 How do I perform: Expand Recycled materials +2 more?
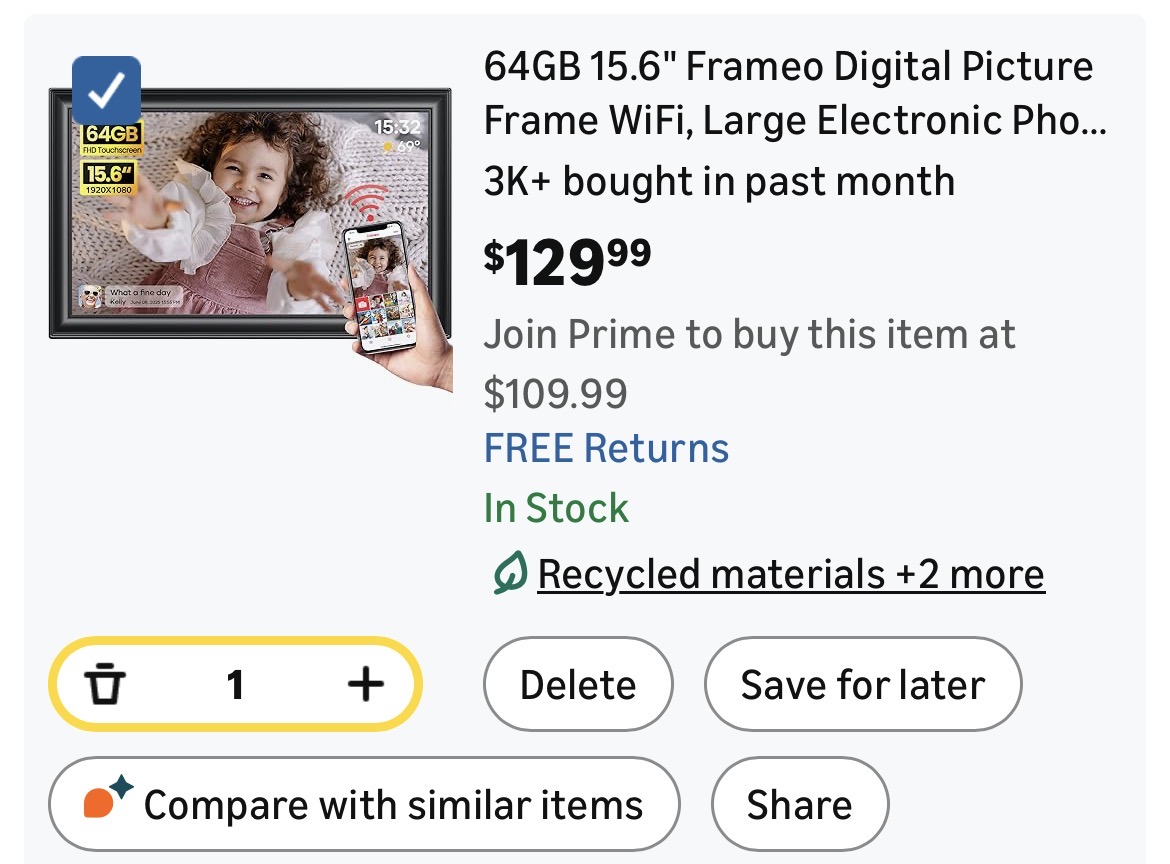(790, 574)
